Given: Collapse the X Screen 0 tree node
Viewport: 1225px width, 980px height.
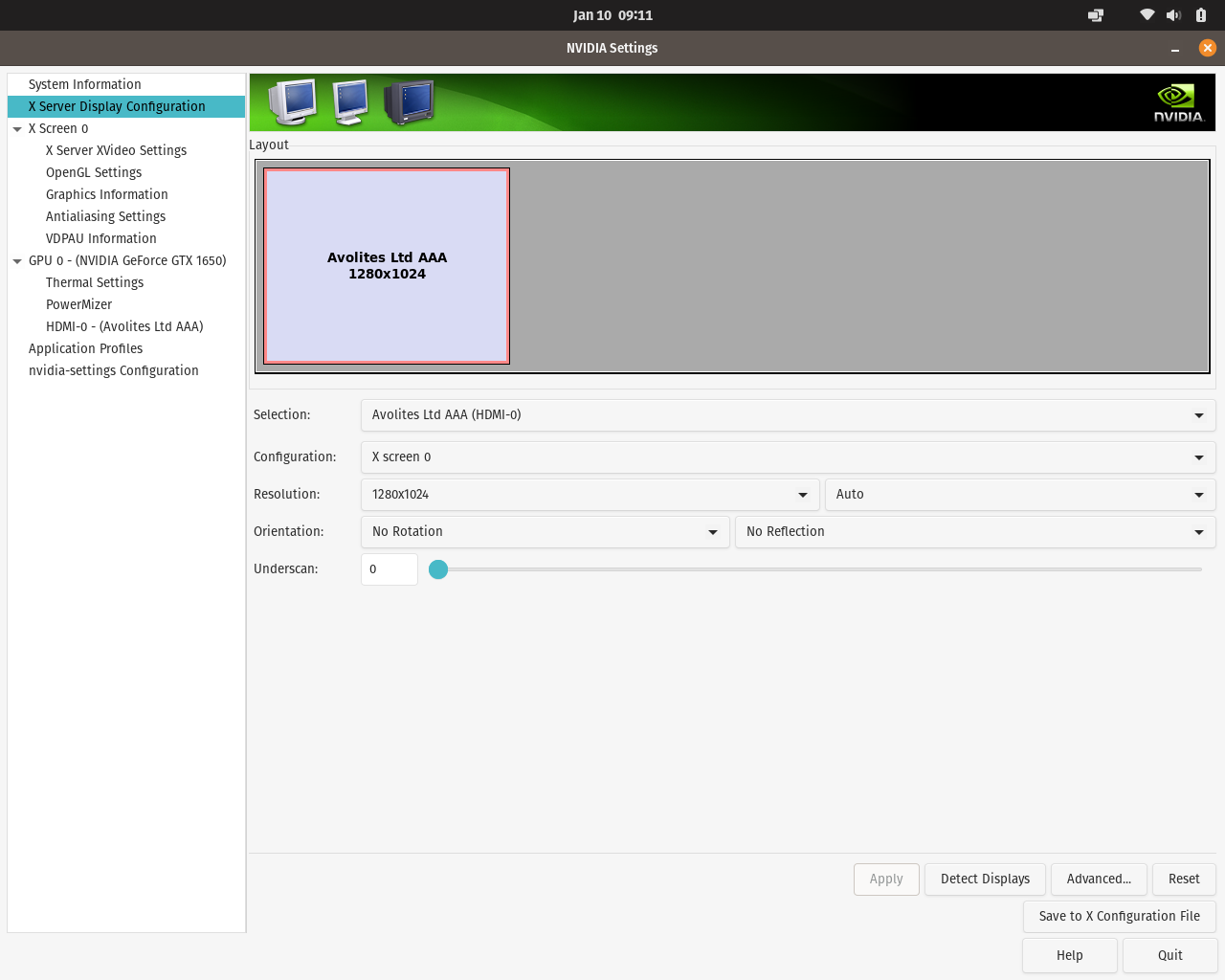Looking at the screenshot, I should pos(17,129).
